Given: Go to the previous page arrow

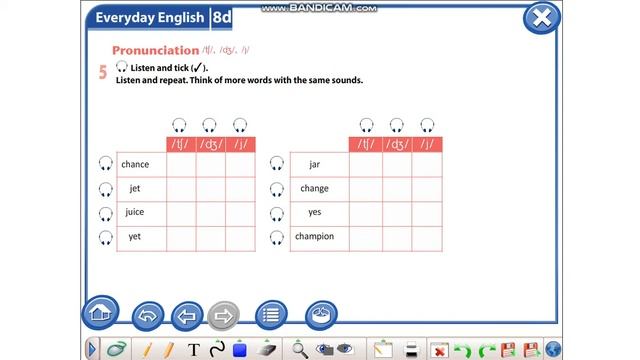Looking at the screenshot, I should pyautogui.click(x=187, y=316).
